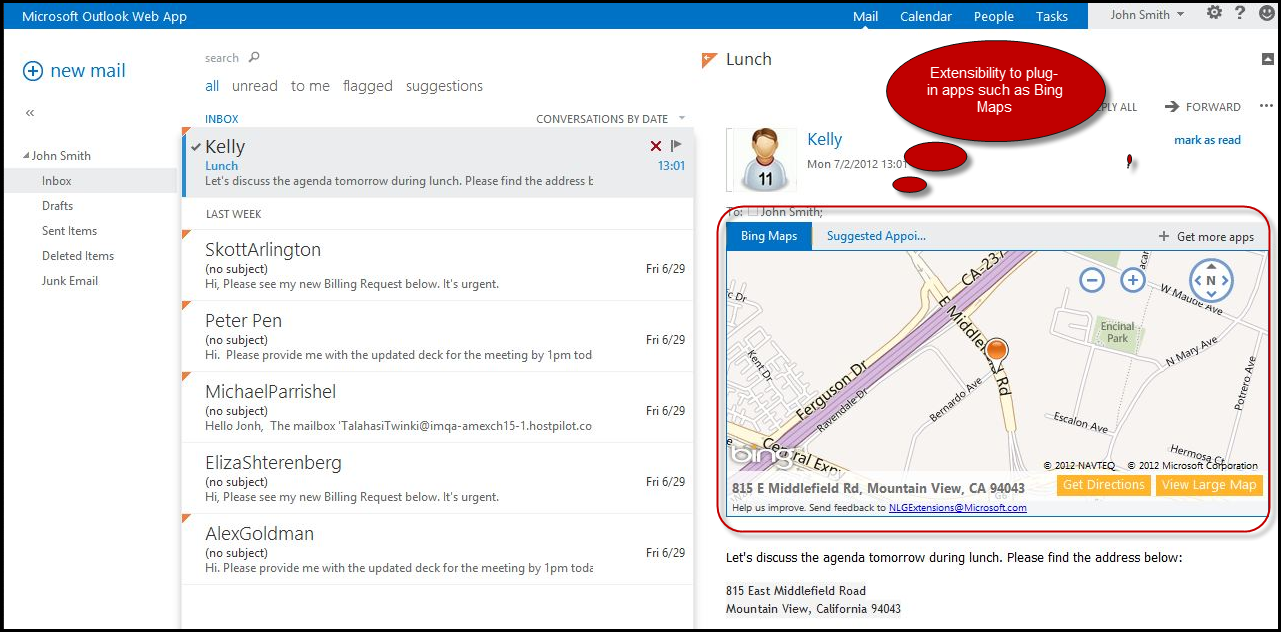Zoom in on the Bing map
This screenshot has width=1281, height=632.
[1132, 281]
